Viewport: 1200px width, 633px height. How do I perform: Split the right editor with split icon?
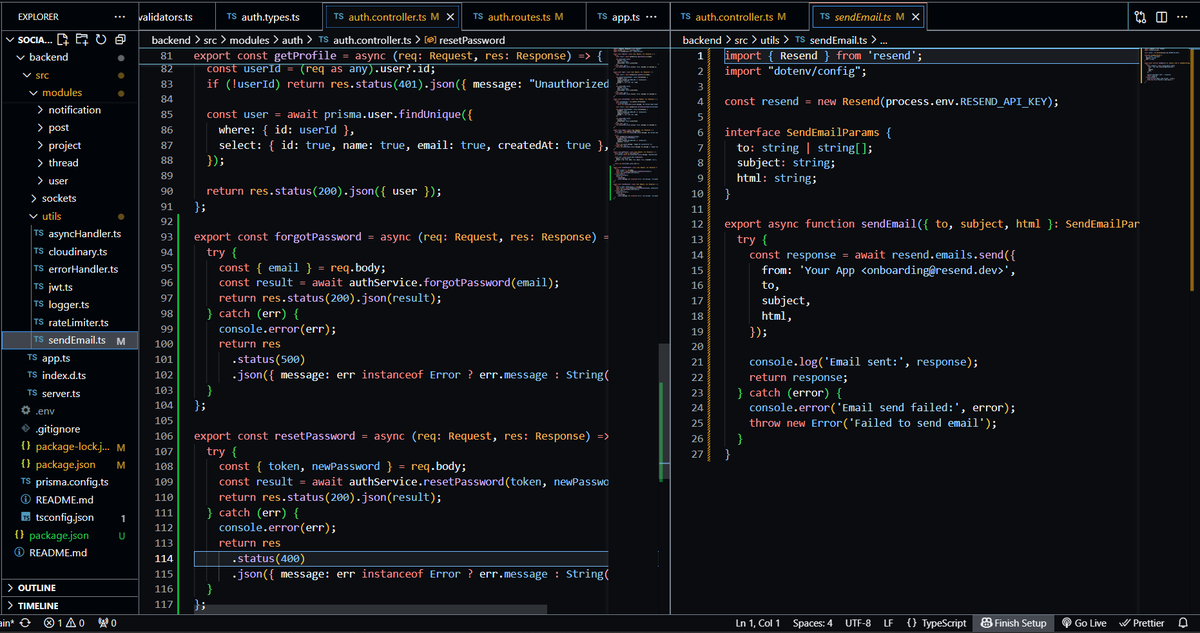tap(1161, 17)
